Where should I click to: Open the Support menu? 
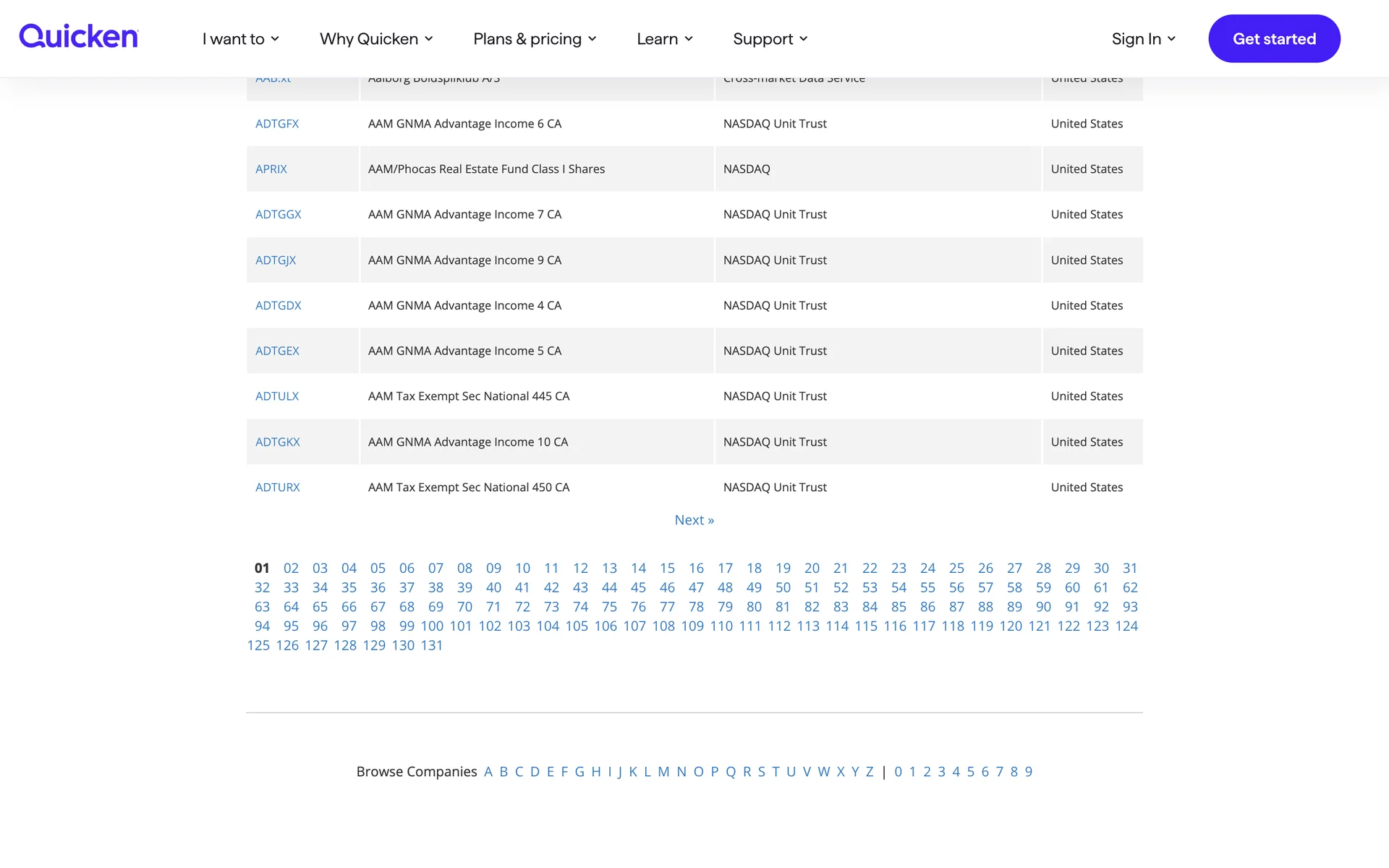pyautogui.click(x=770, y=39)
